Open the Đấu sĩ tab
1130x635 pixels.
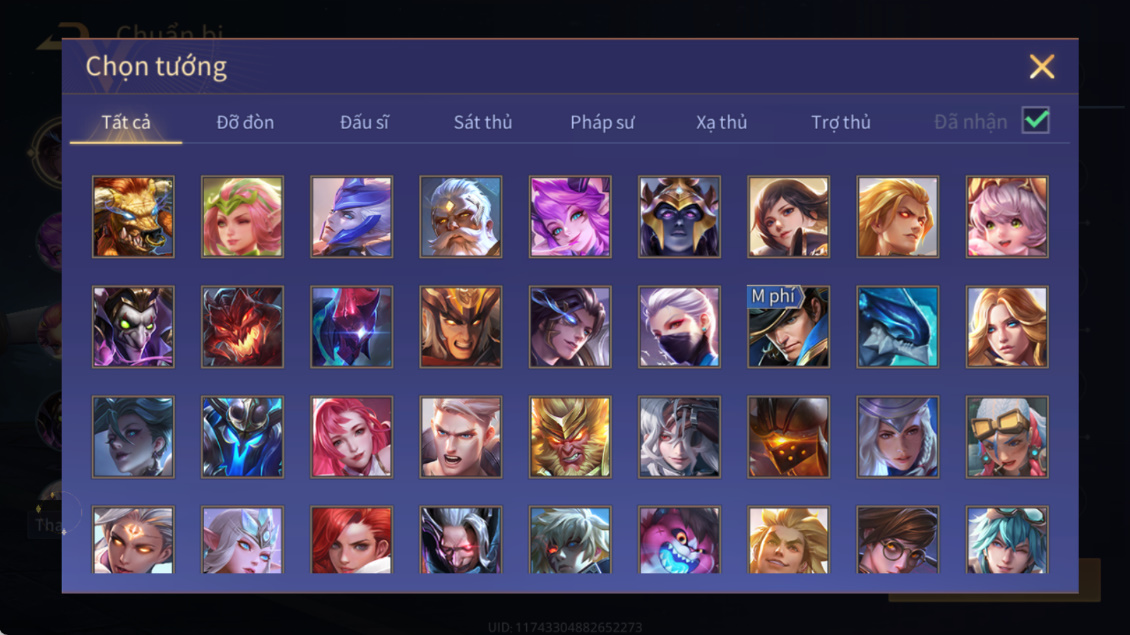(364, 123)
